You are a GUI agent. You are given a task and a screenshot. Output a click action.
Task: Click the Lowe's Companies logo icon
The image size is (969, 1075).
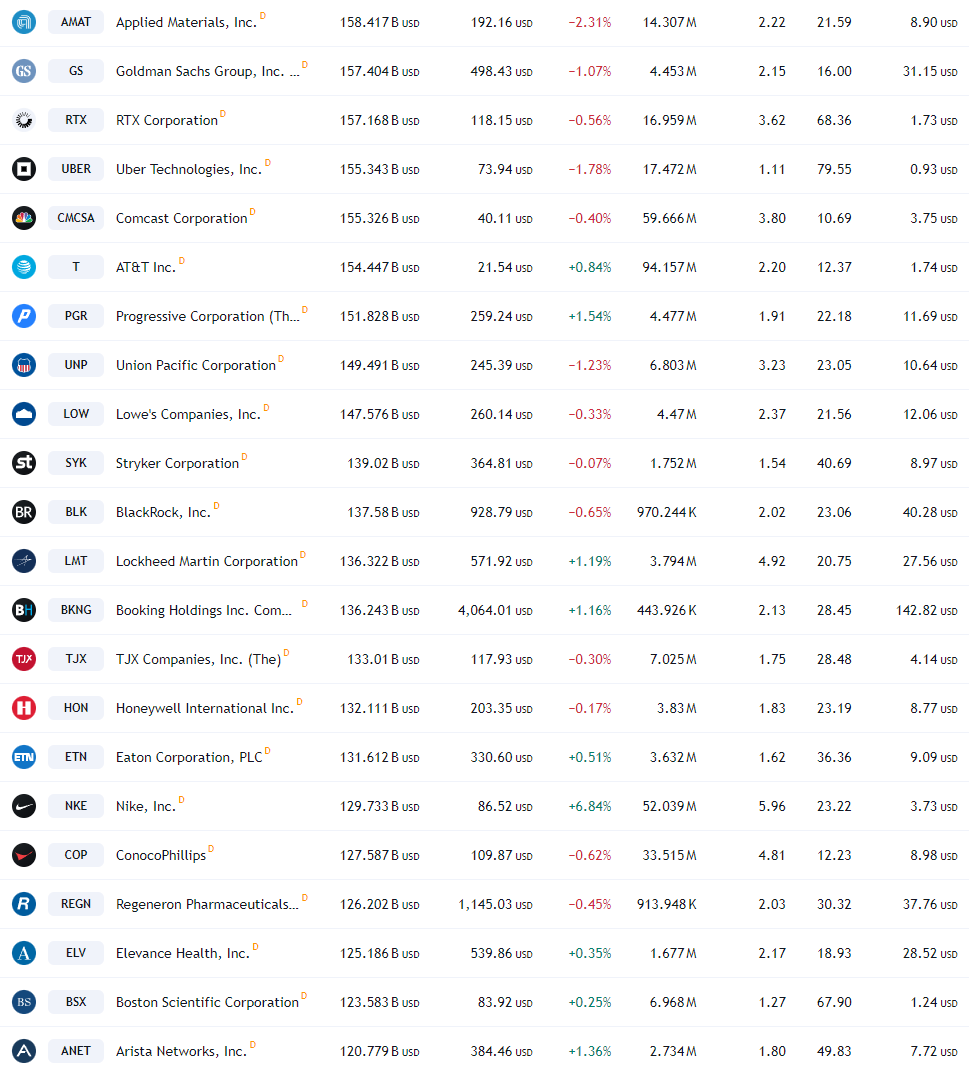24,414
